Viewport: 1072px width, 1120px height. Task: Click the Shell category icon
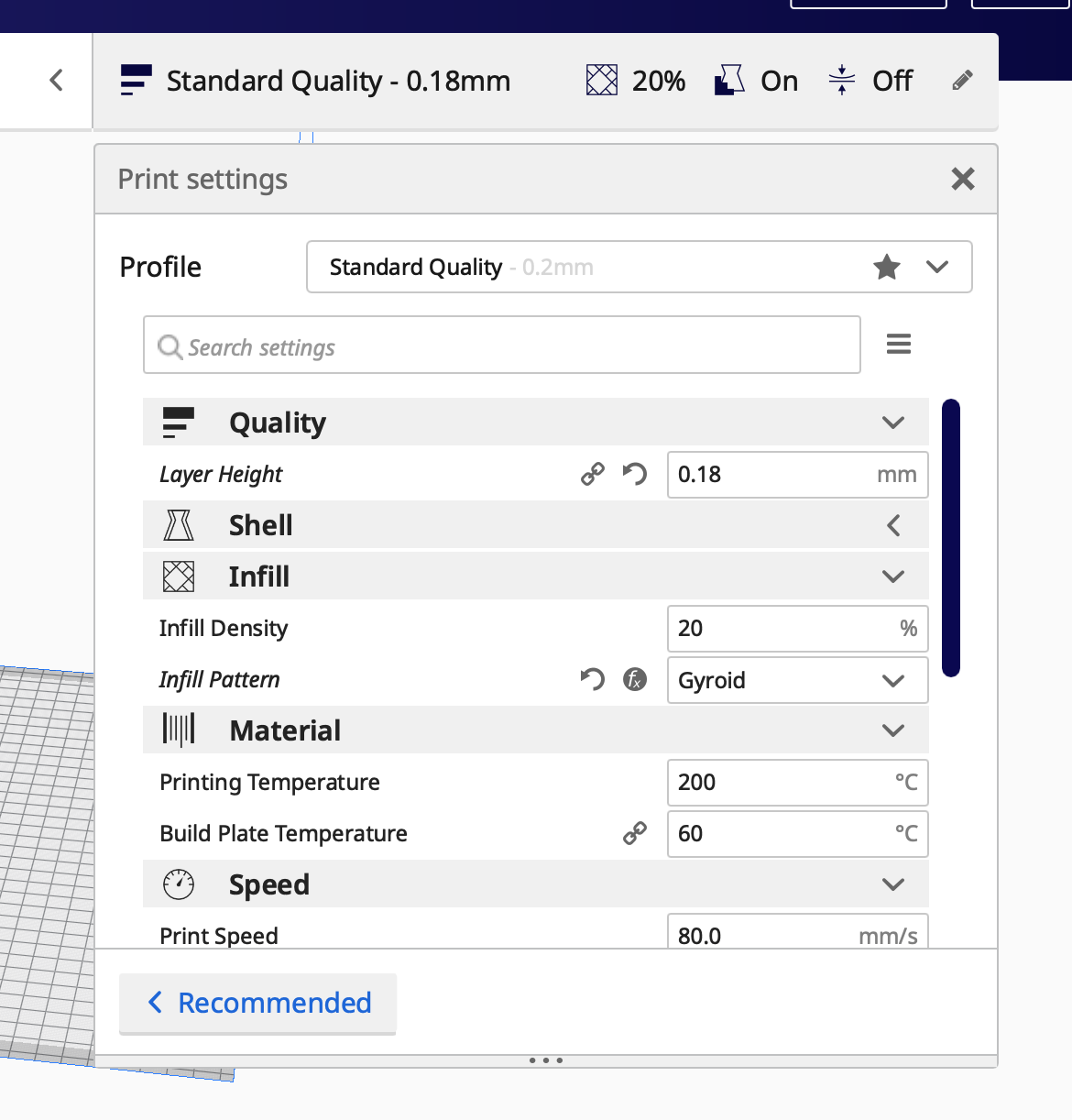coord(179,525)
